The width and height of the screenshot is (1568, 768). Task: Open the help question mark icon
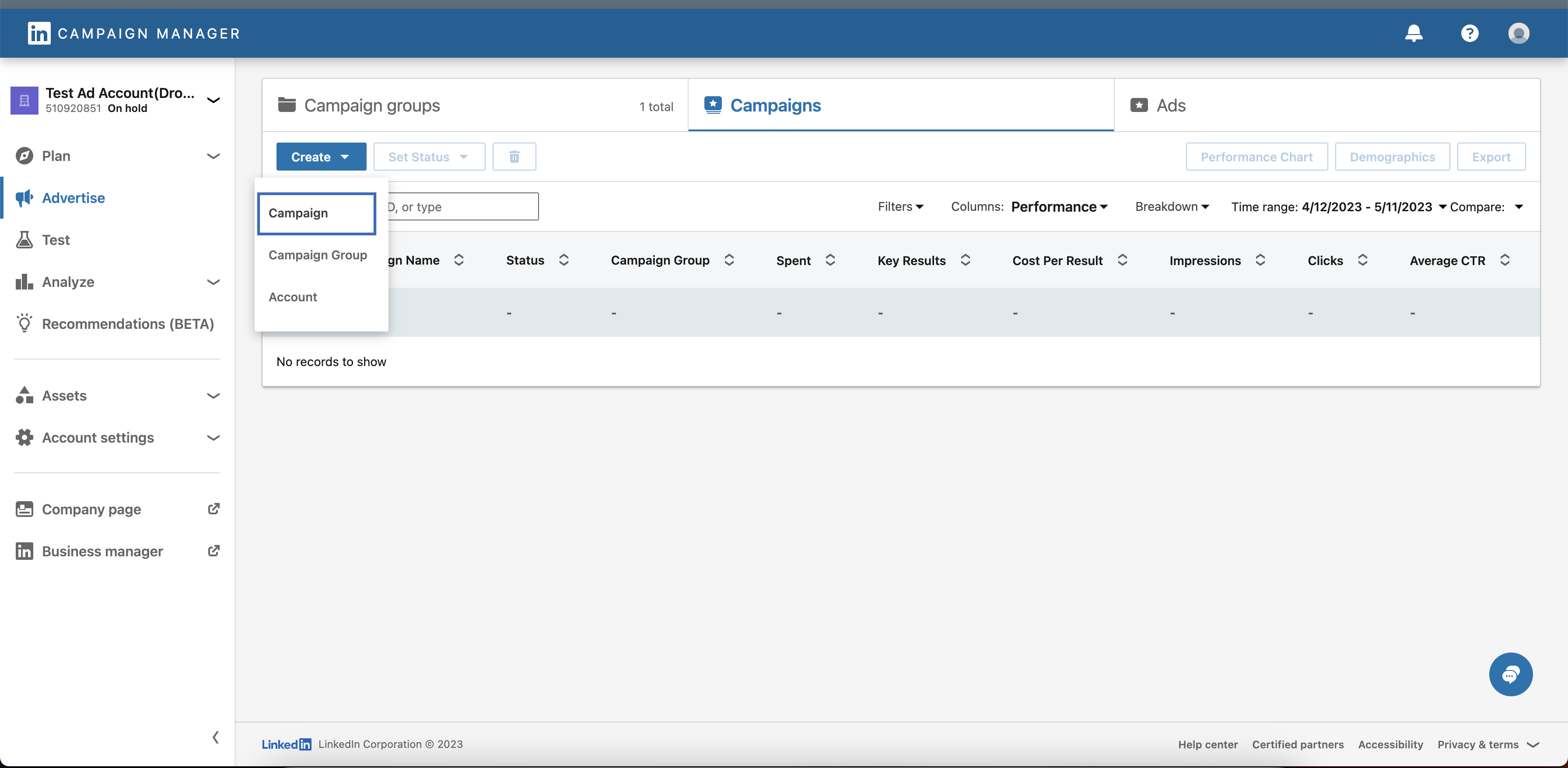click(x=1470, y=33)
